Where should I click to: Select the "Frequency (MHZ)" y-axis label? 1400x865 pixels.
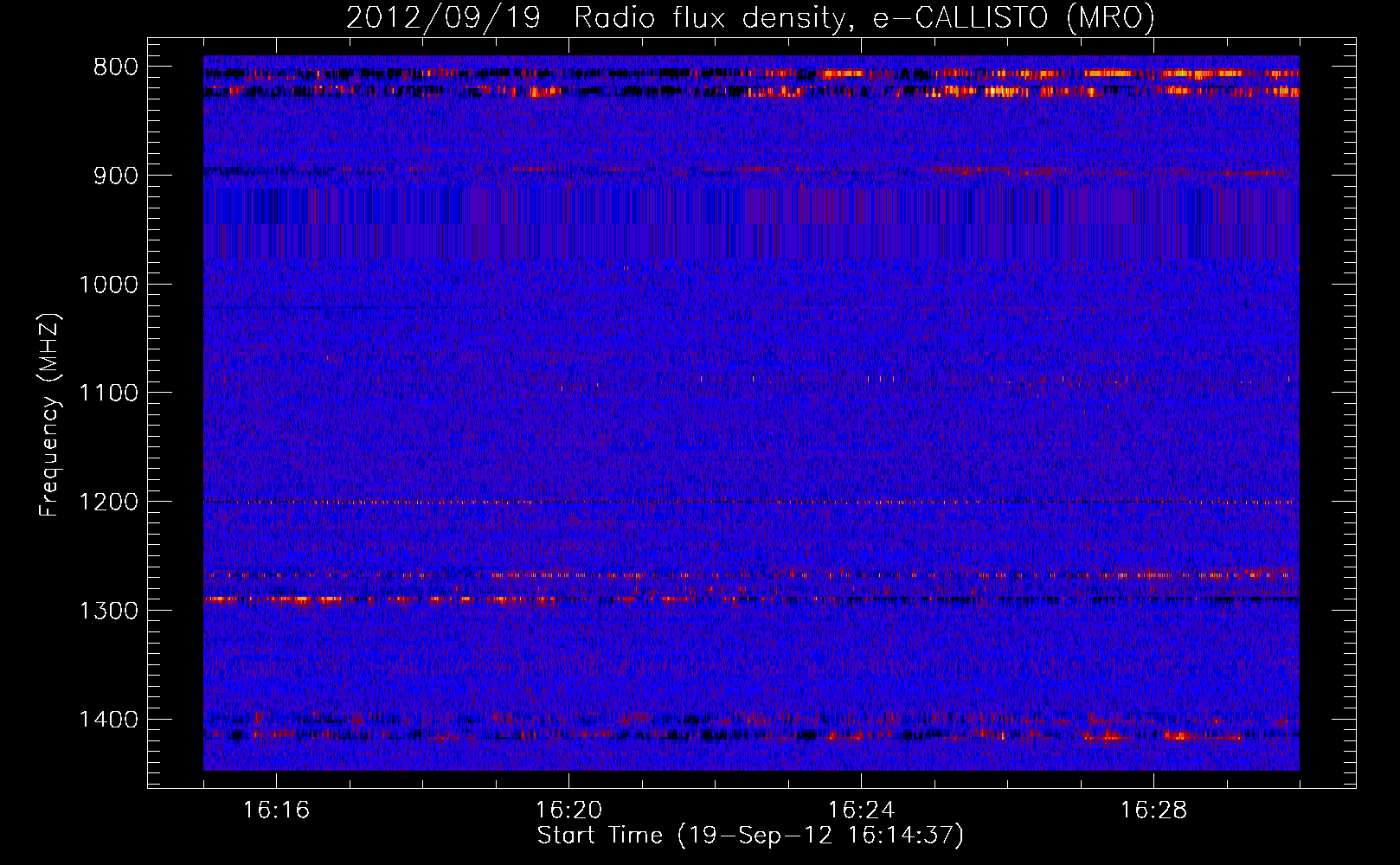click(49, 415)
